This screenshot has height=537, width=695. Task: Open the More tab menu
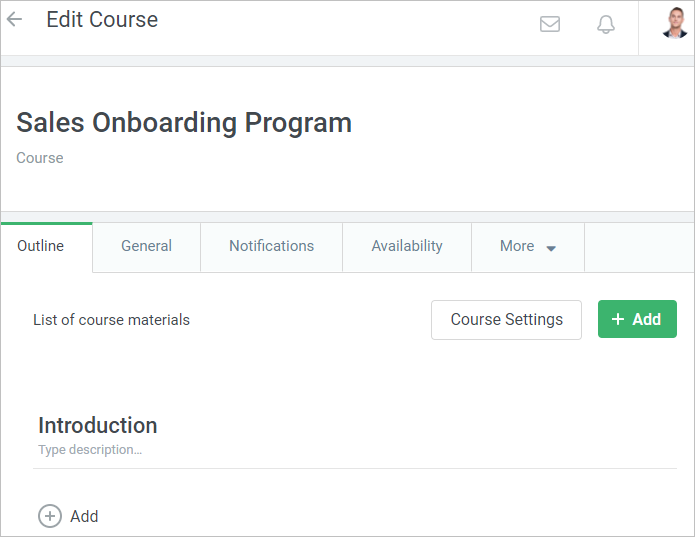pyautogui.click(x=518, y=246)
